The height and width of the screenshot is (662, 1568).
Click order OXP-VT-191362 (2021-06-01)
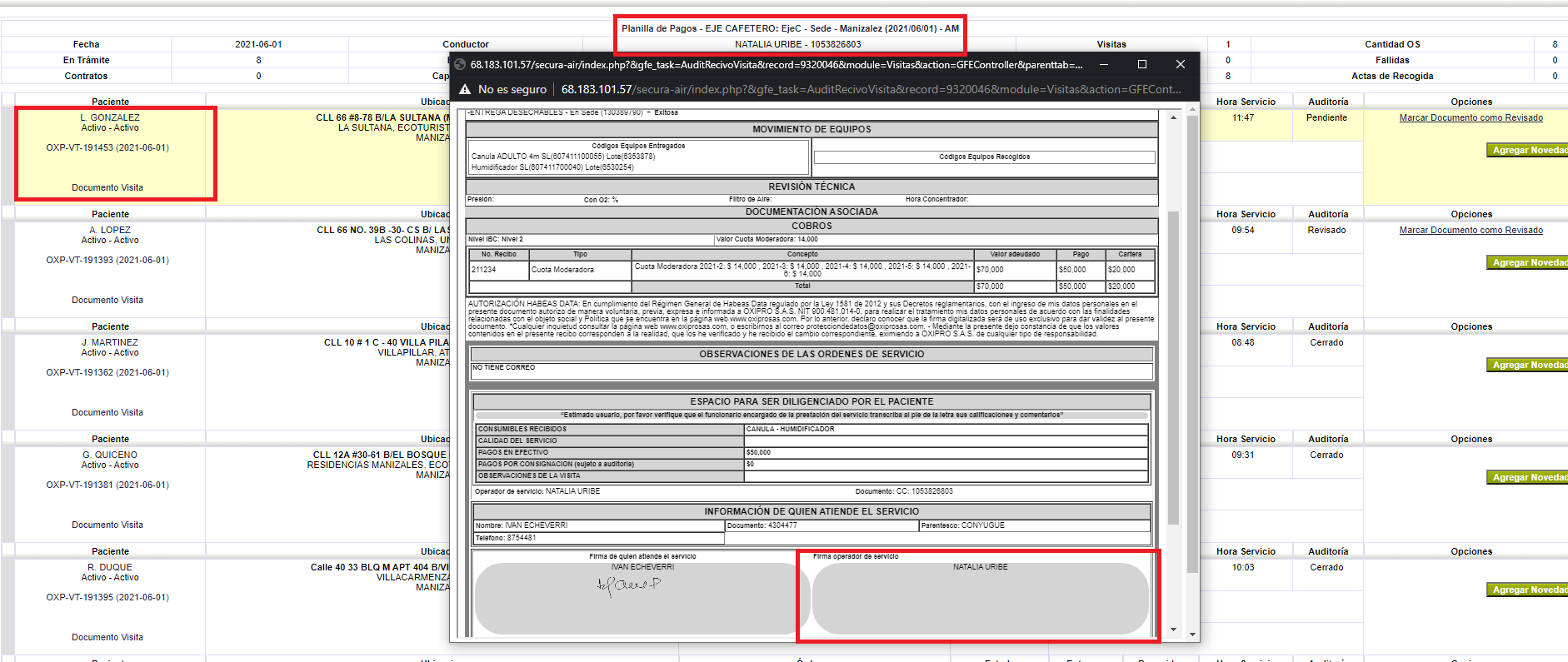(x=107, y=372)
